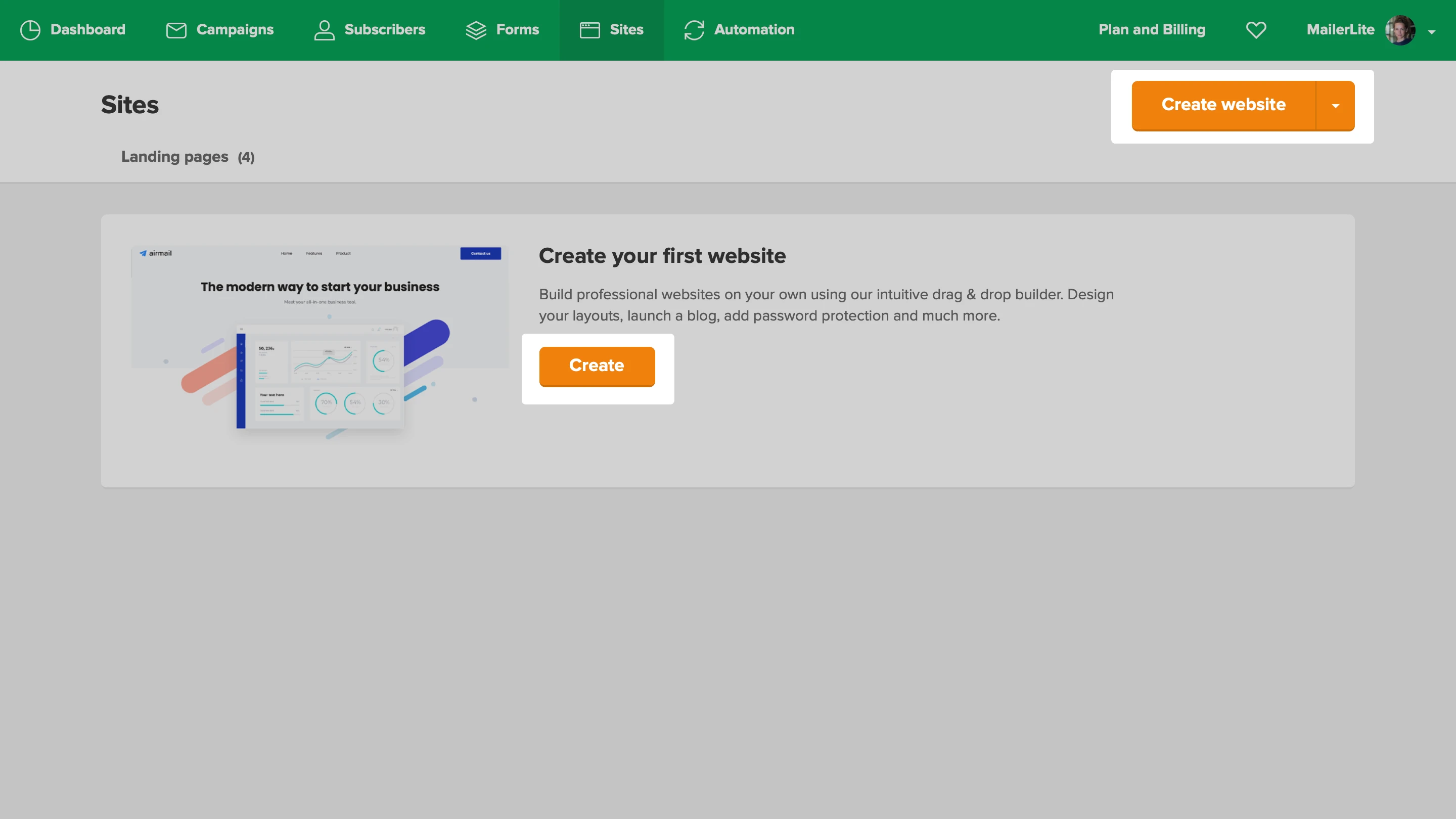The image size is (1456, 819).
Task: Click the Forms layers icon
Action: (x=476, y=30)
